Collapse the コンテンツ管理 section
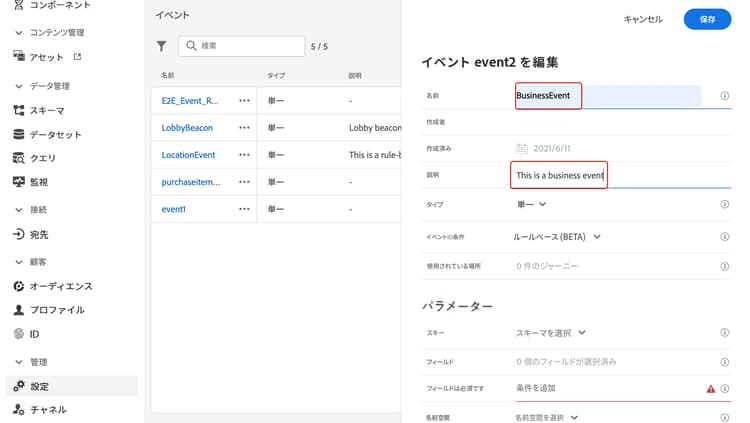This screenshot has height=423, width=750. pos(19,33)
